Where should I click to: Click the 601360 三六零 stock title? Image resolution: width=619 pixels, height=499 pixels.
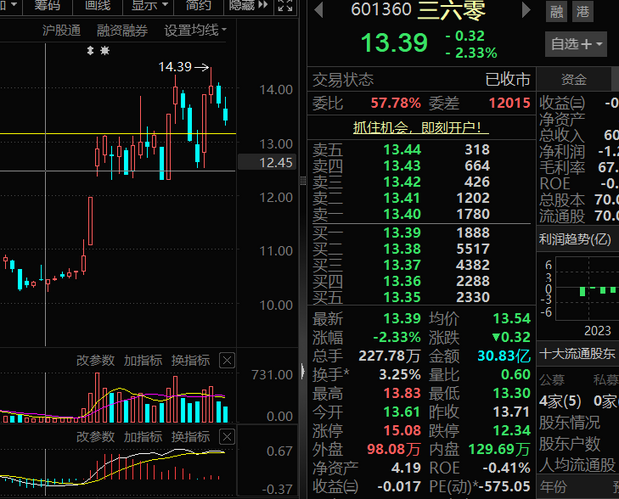coord(418,10)
